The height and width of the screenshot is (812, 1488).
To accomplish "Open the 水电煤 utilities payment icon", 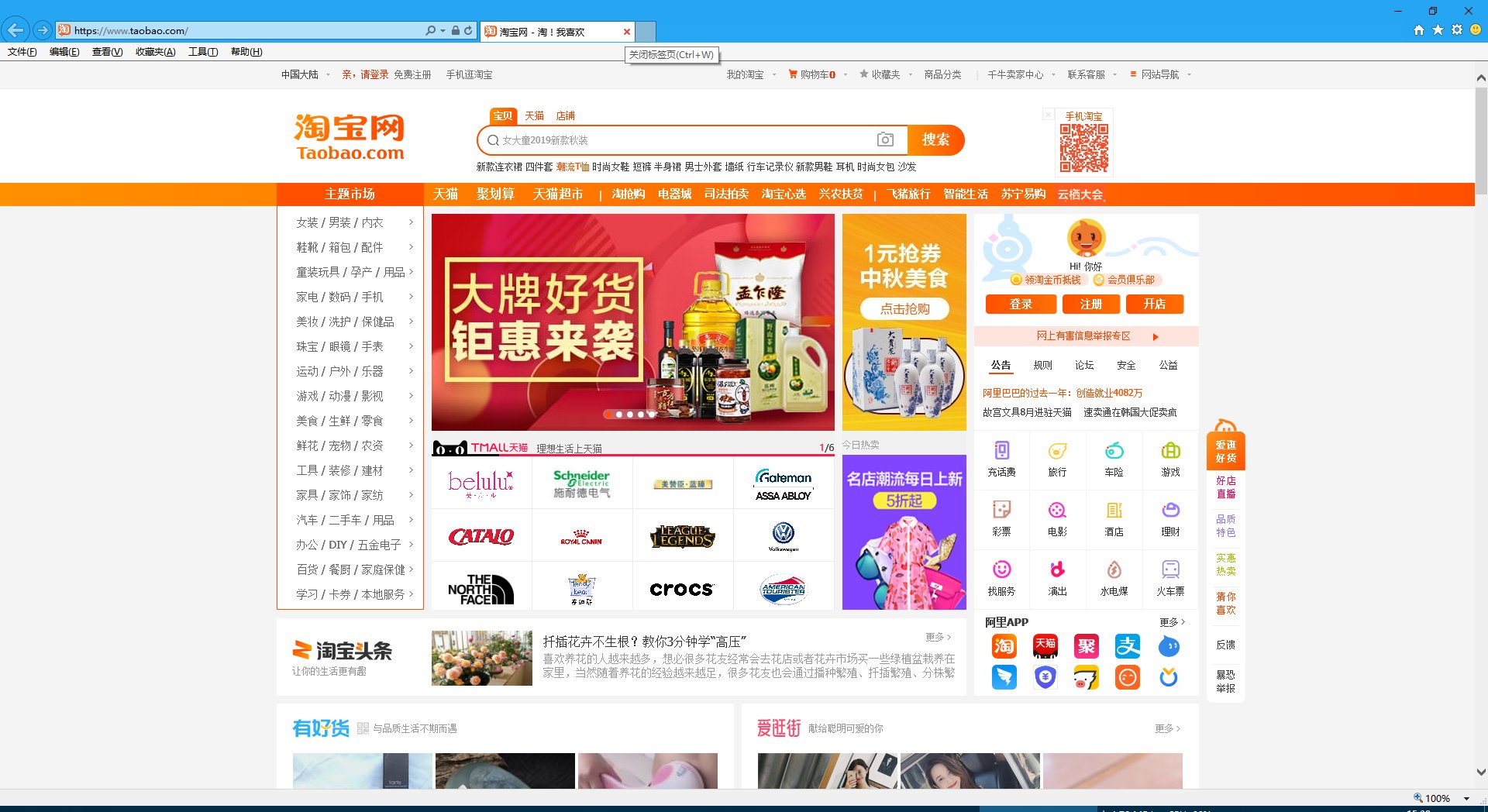I will coord(1114,577).
